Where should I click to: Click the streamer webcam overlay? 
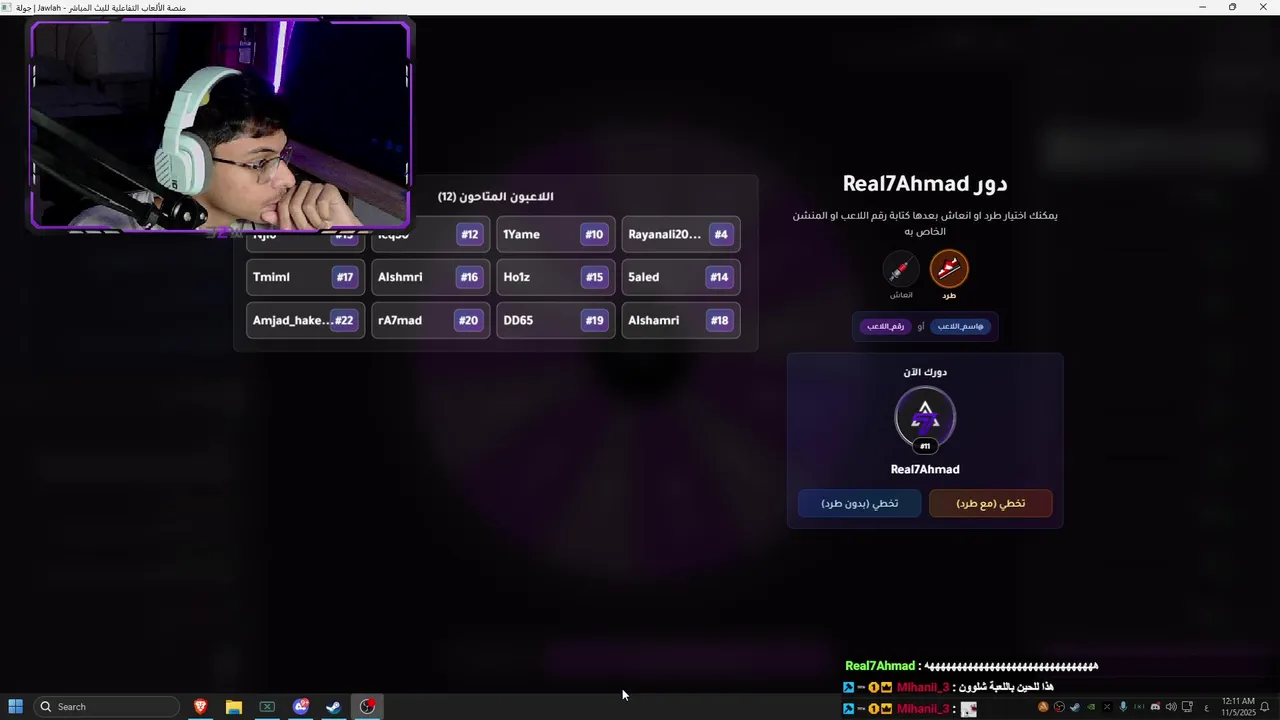(220, 126)
